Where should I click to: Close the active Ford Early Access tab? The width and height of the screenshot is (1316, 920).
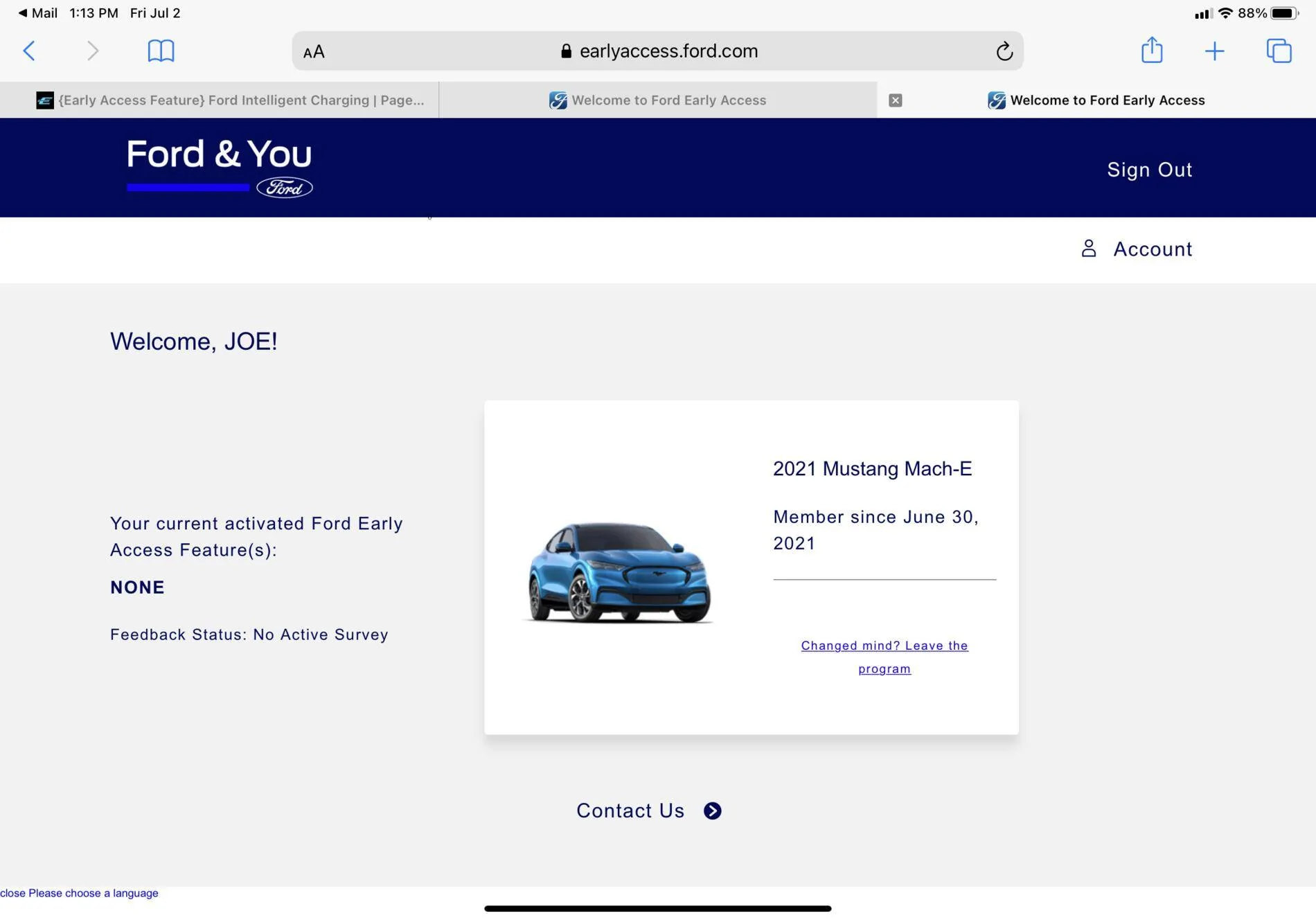895,100
